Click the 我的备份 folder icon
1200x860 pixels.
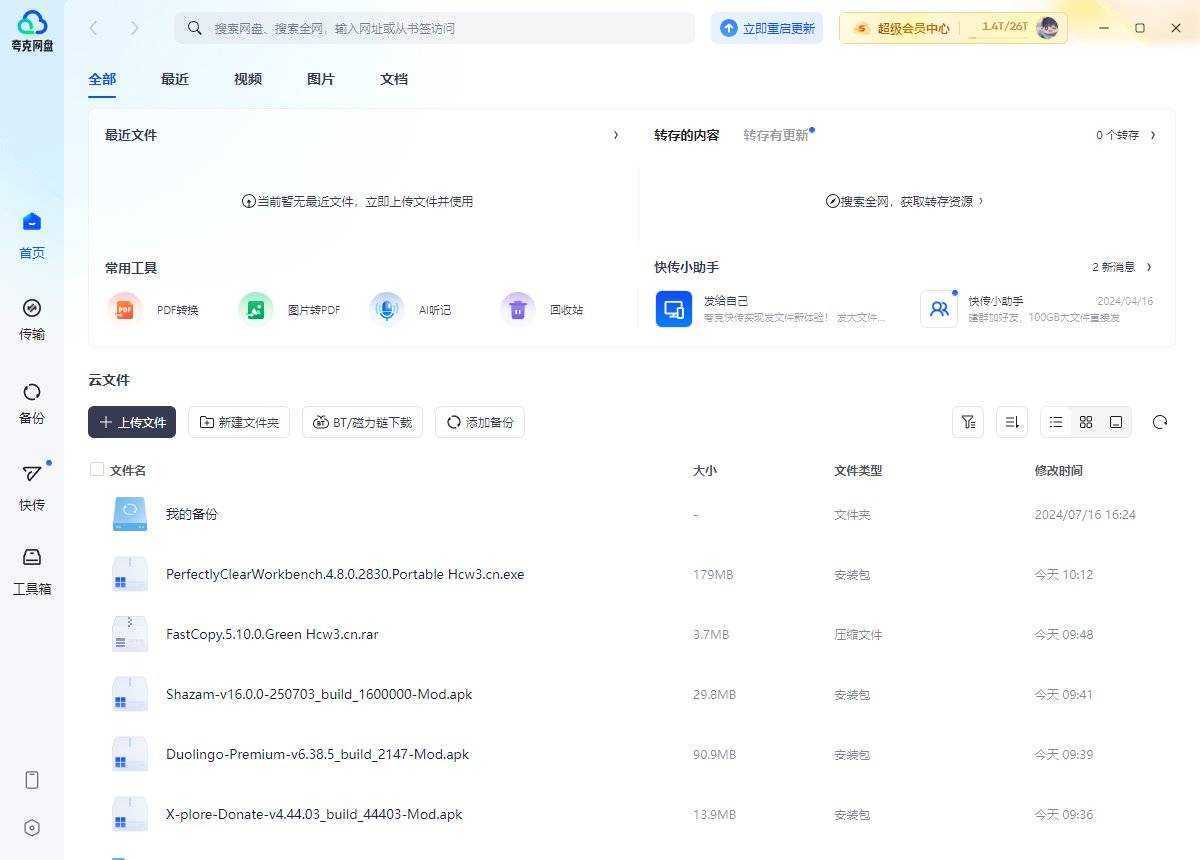pyautogui.click(x=130, y=514)
